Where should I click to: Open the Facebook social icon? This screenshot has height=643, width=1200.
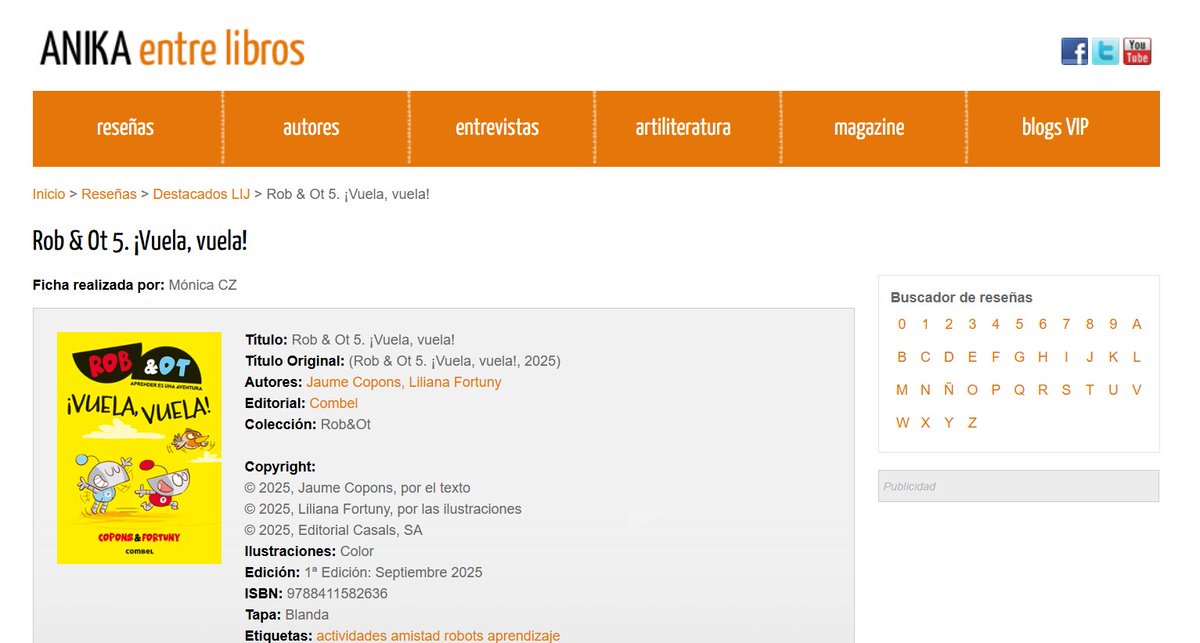click(1074, 51)
